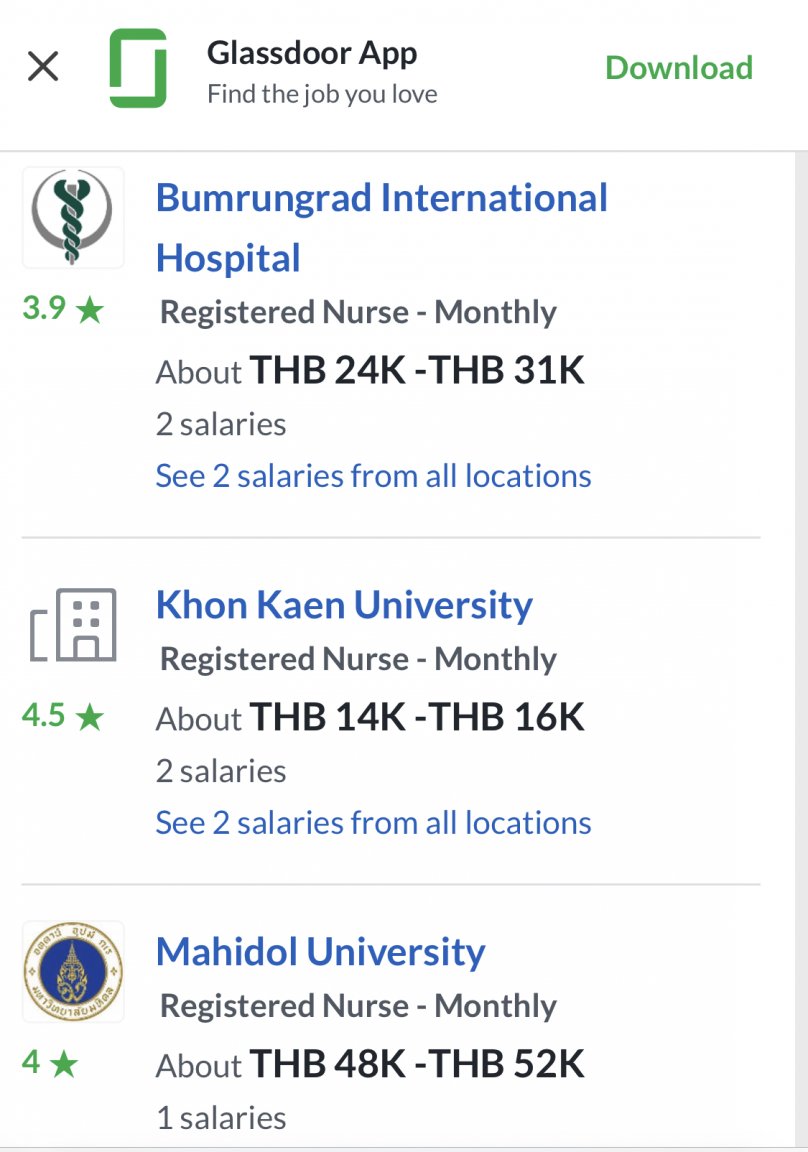
Task: View Bumrungrad's all-location salaries link
Action: coord(373,476)
